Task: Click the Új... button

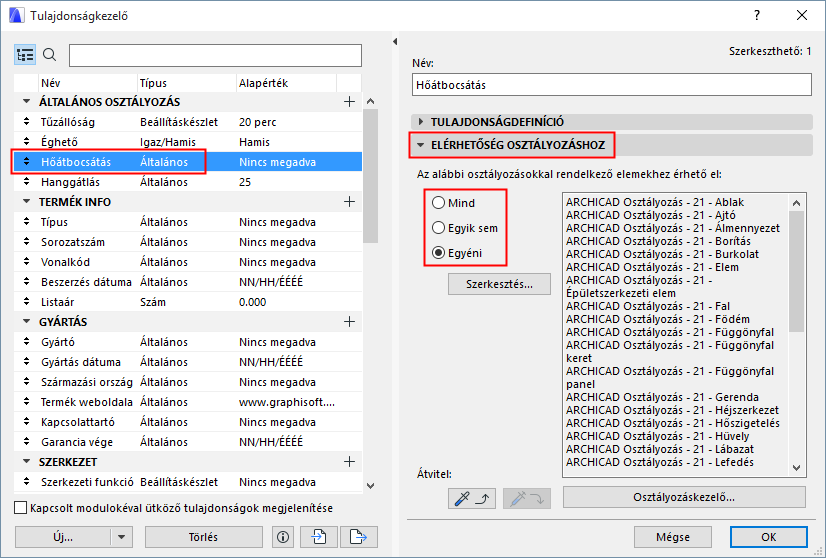Action: pyautogui.click(x=63, y=537)
